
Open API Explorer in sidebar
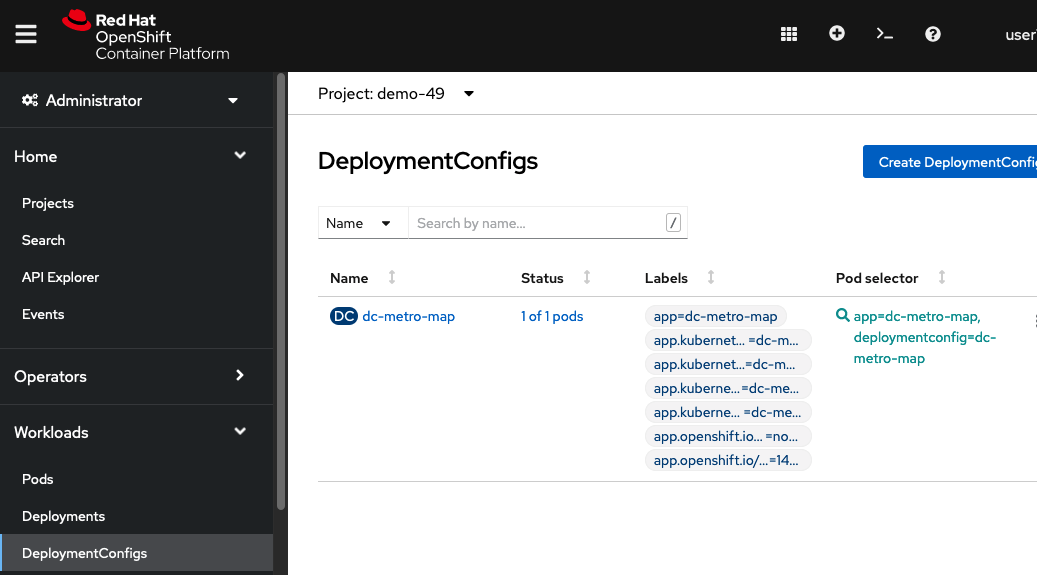(60, 277)
